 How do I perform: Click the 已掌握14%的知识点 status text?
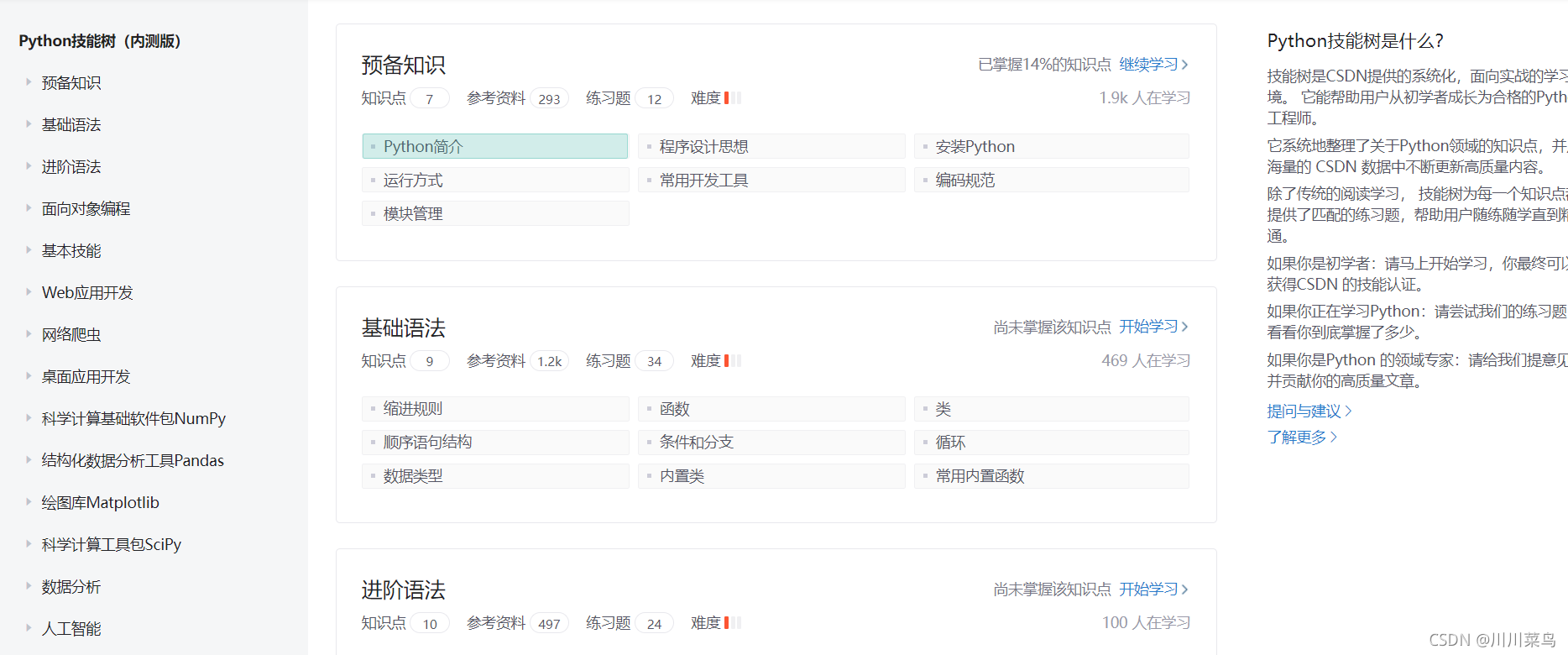tap(1044, 65)
